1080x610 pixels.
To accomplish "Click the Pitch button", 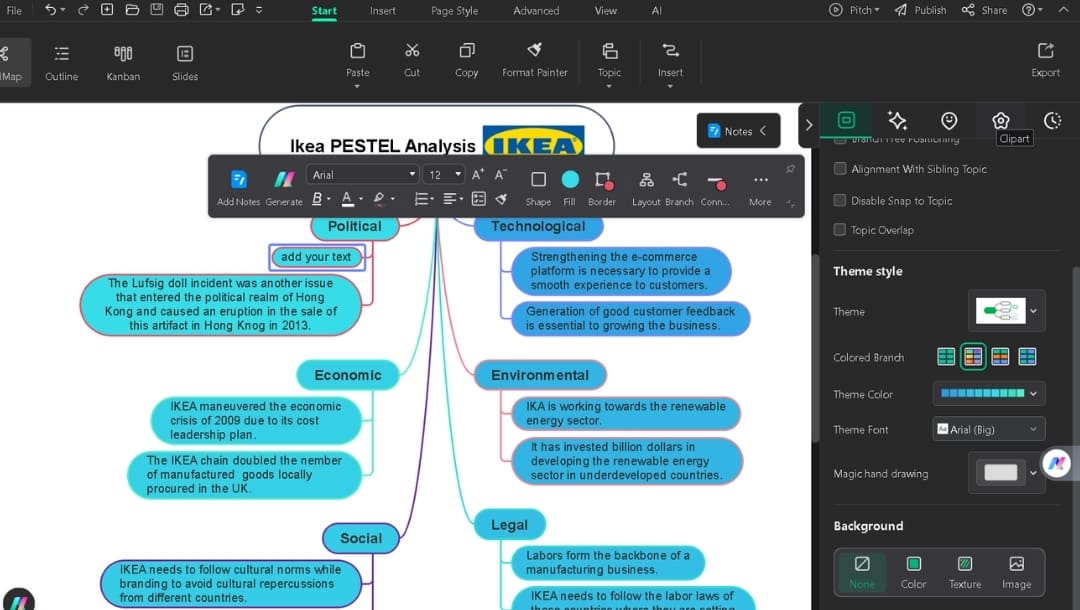I will 854,10.
